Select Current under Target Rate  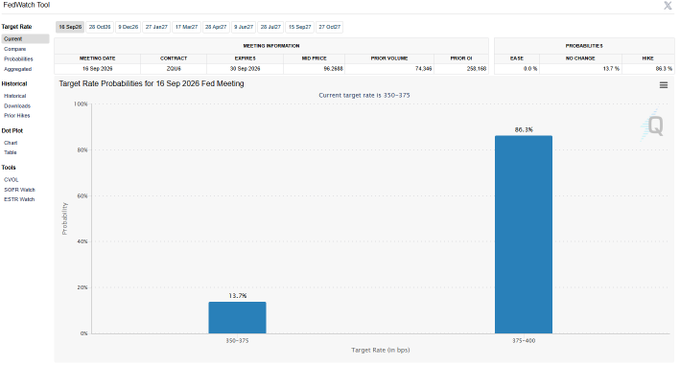click(x=25, y=39)
